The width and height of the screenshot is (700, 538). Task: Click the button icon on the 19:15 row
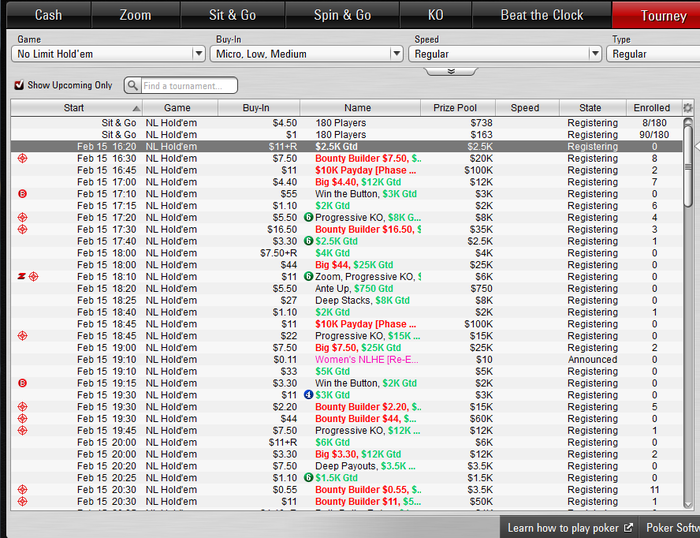click(22, 383)
